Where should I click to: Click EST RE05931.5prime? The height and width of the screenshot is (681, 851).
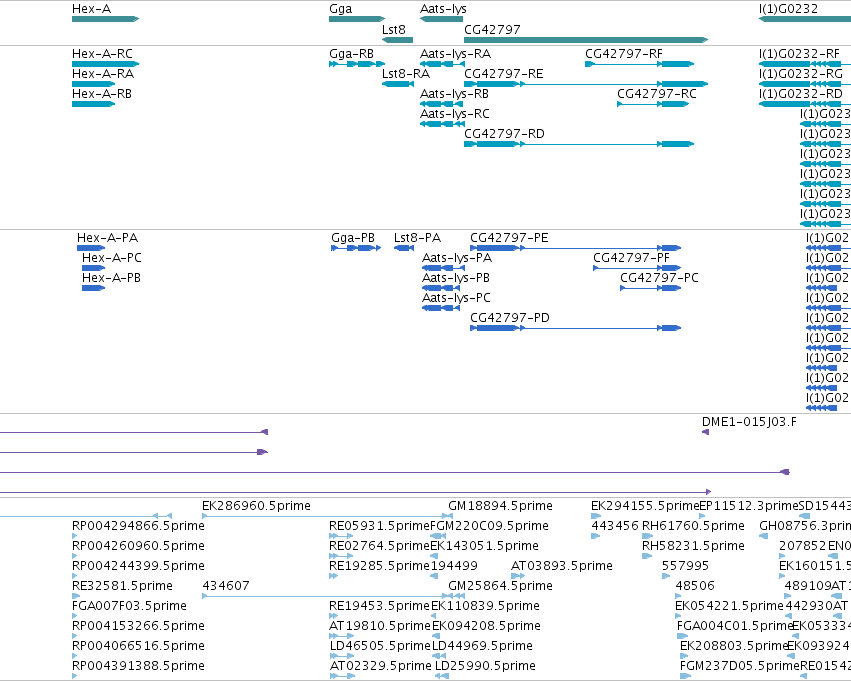pos(341,536)
